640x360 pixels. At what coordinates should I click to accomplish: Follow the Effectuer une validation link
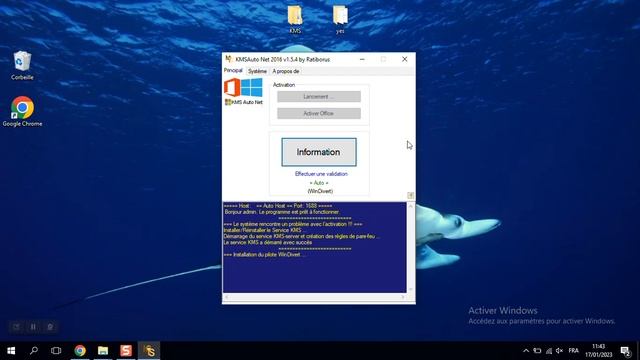321,174
